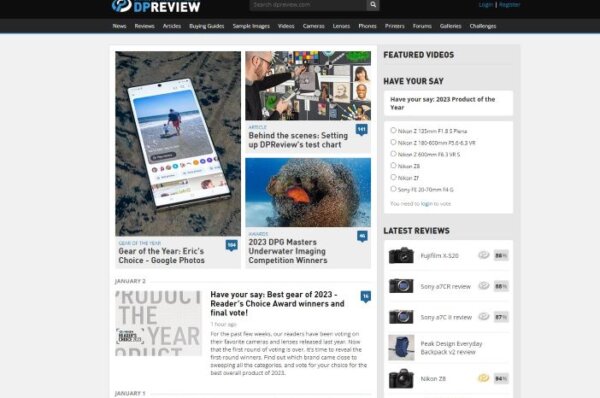The width and height of the screenshot is (600, 398).
Task: Open the Lenses menu
Action: 341,26
